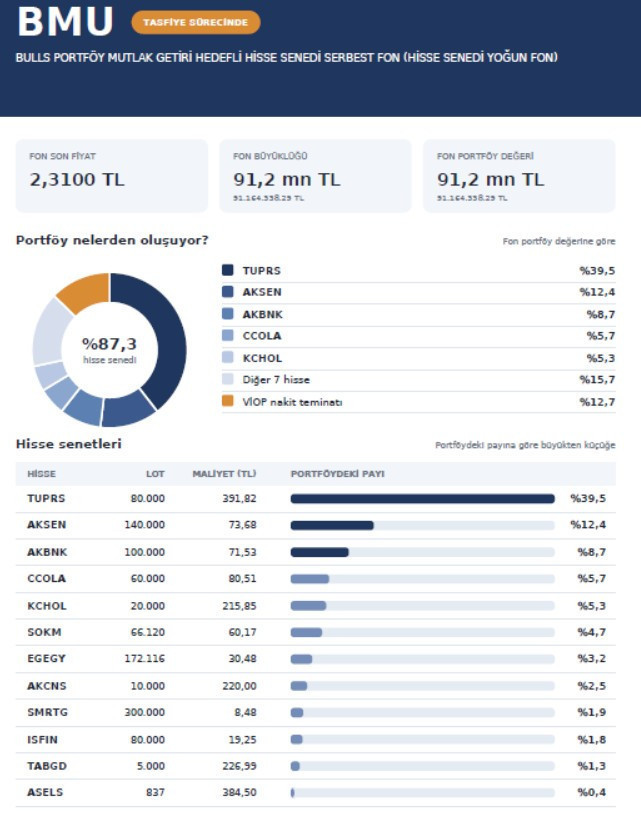The height and width of the screenshot is (822, 641).
Task: Click the ASELS stock name
Action: (45, 793)
